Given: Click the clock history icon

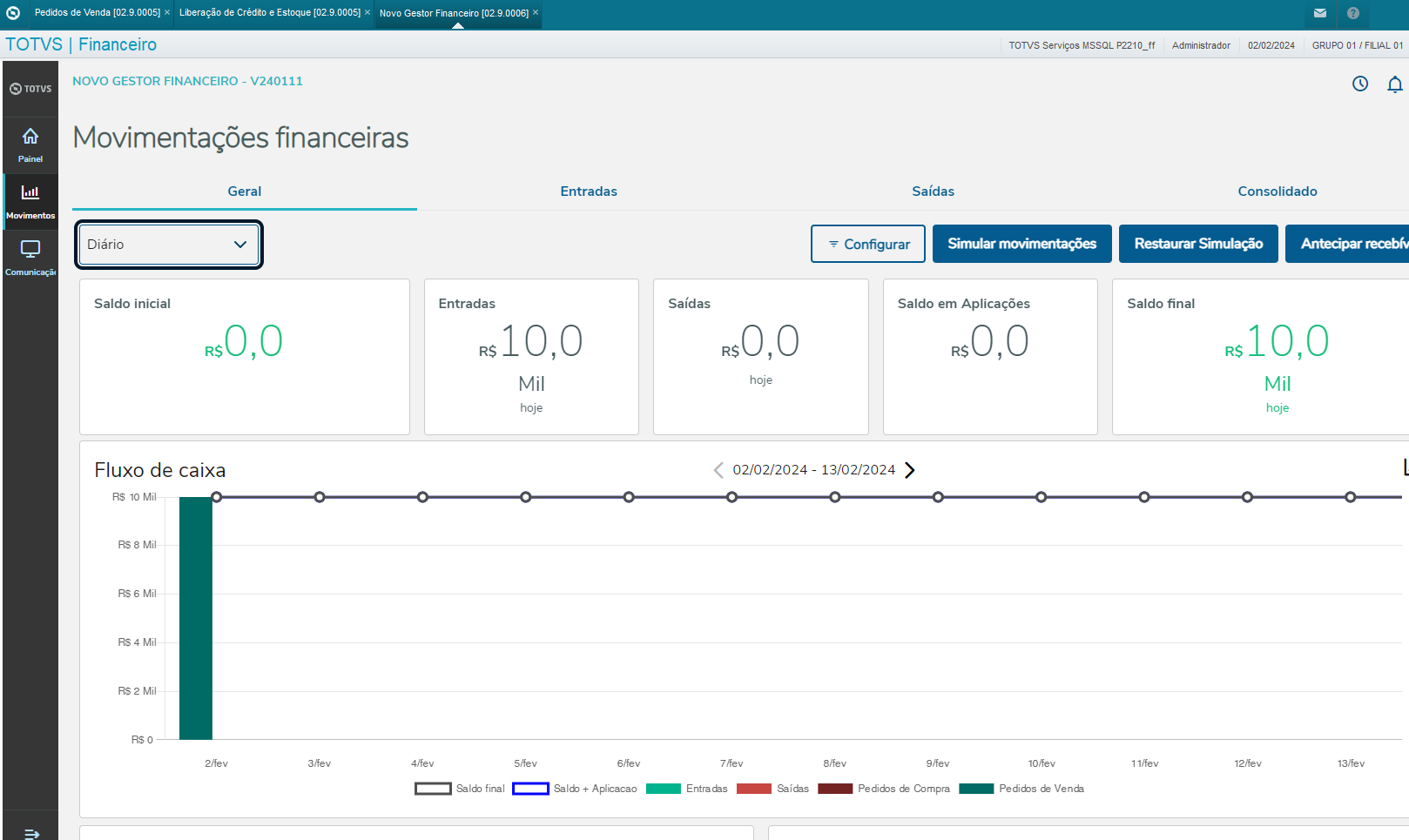Looking at the screenshot, I should [1360, 84].
